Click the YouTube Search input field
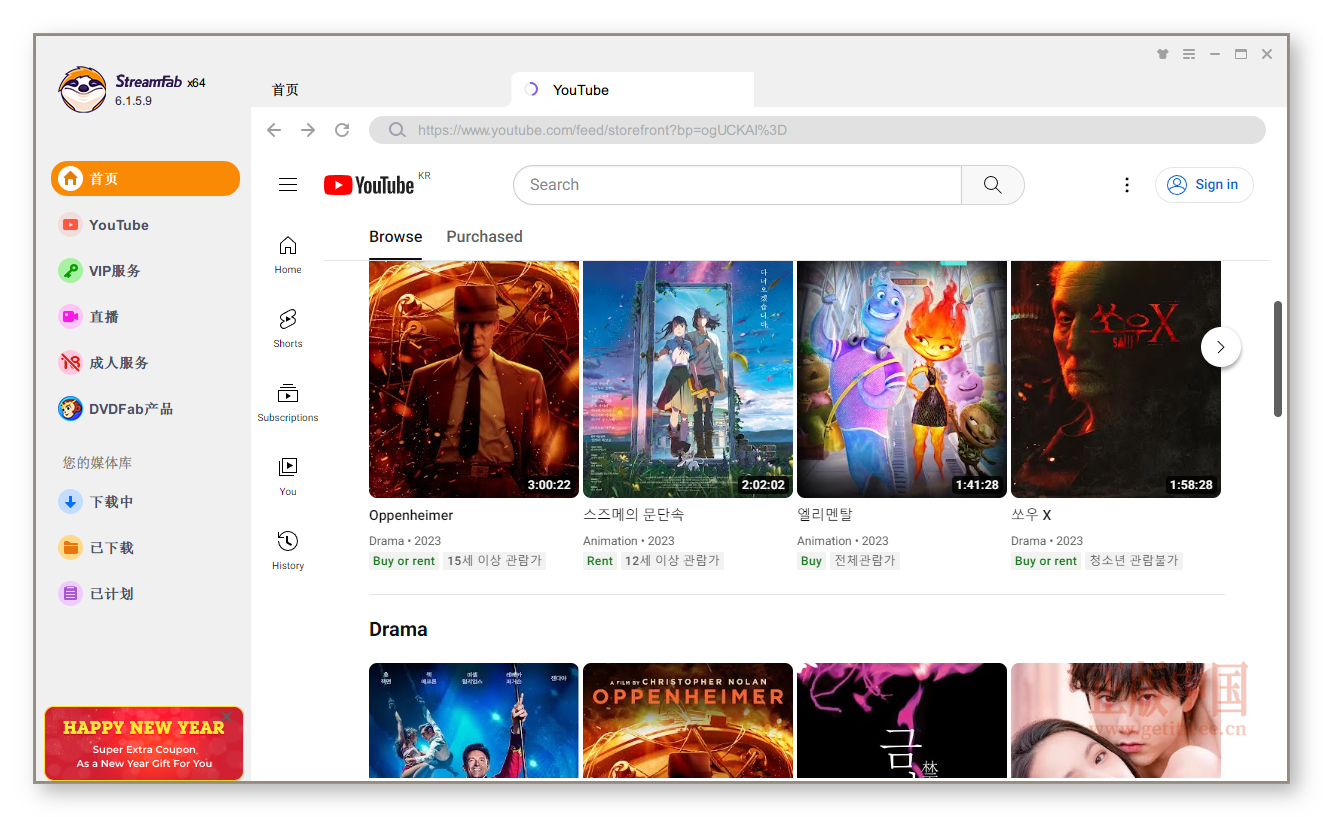This screenshot has width=1323, height=817. (737, 185)
